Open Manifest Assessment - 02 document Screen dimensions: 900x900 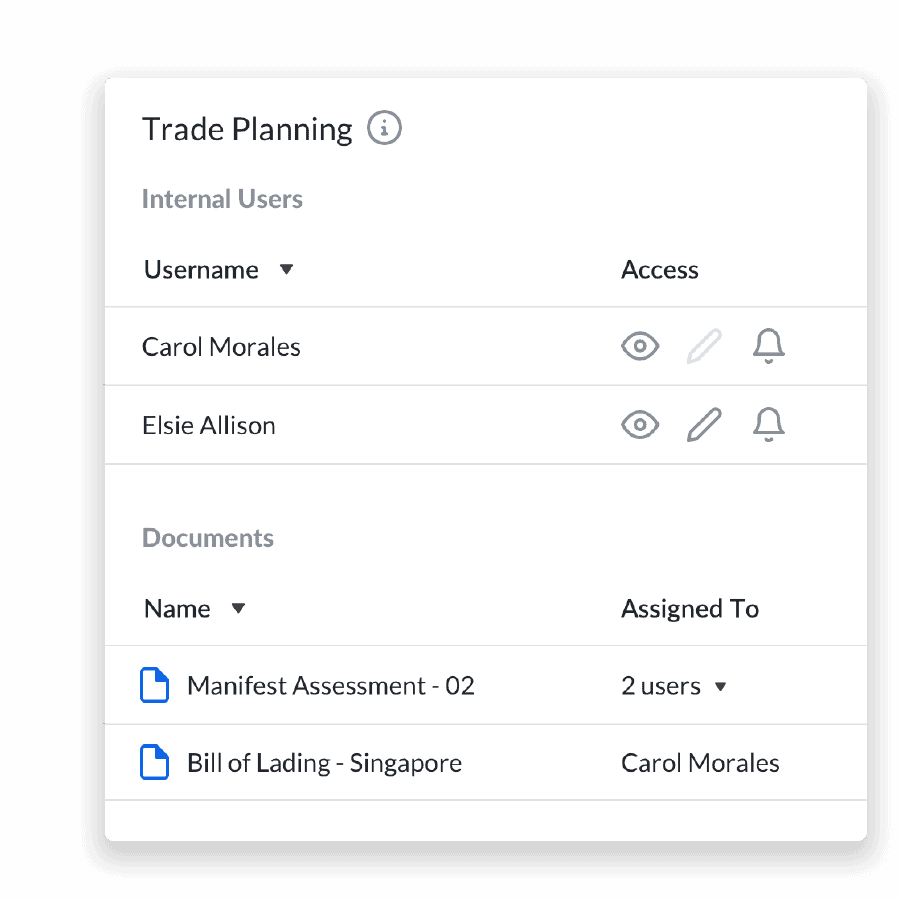click(x=330, y=686)
